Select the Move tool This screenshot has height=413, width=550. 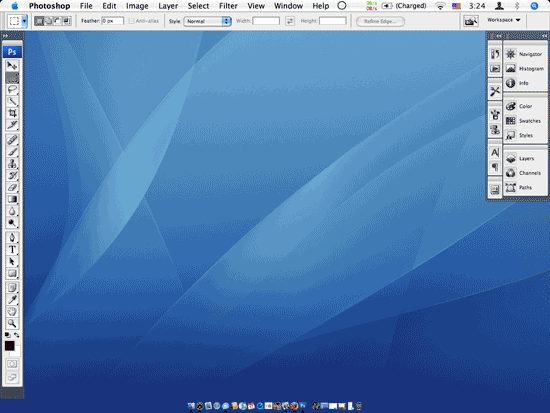[12, 66]
